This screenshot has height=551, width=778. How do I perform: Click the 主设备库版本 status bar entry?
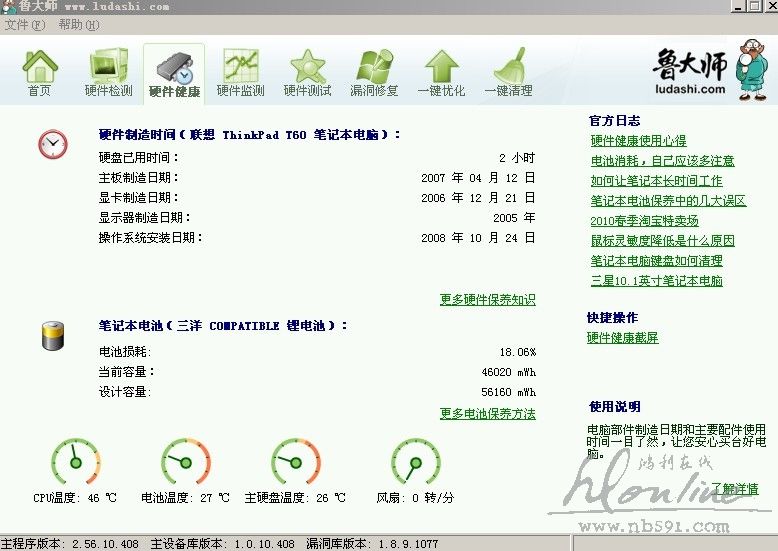[222, 544]
